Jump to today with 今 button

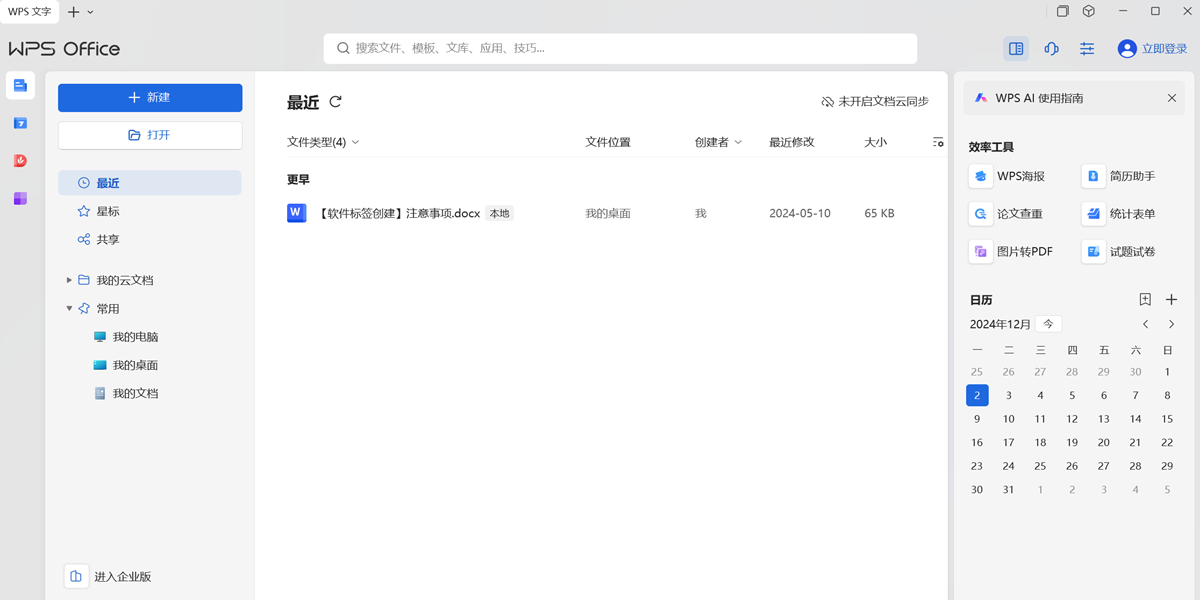pyautogui.click(x=1048, y=324)
